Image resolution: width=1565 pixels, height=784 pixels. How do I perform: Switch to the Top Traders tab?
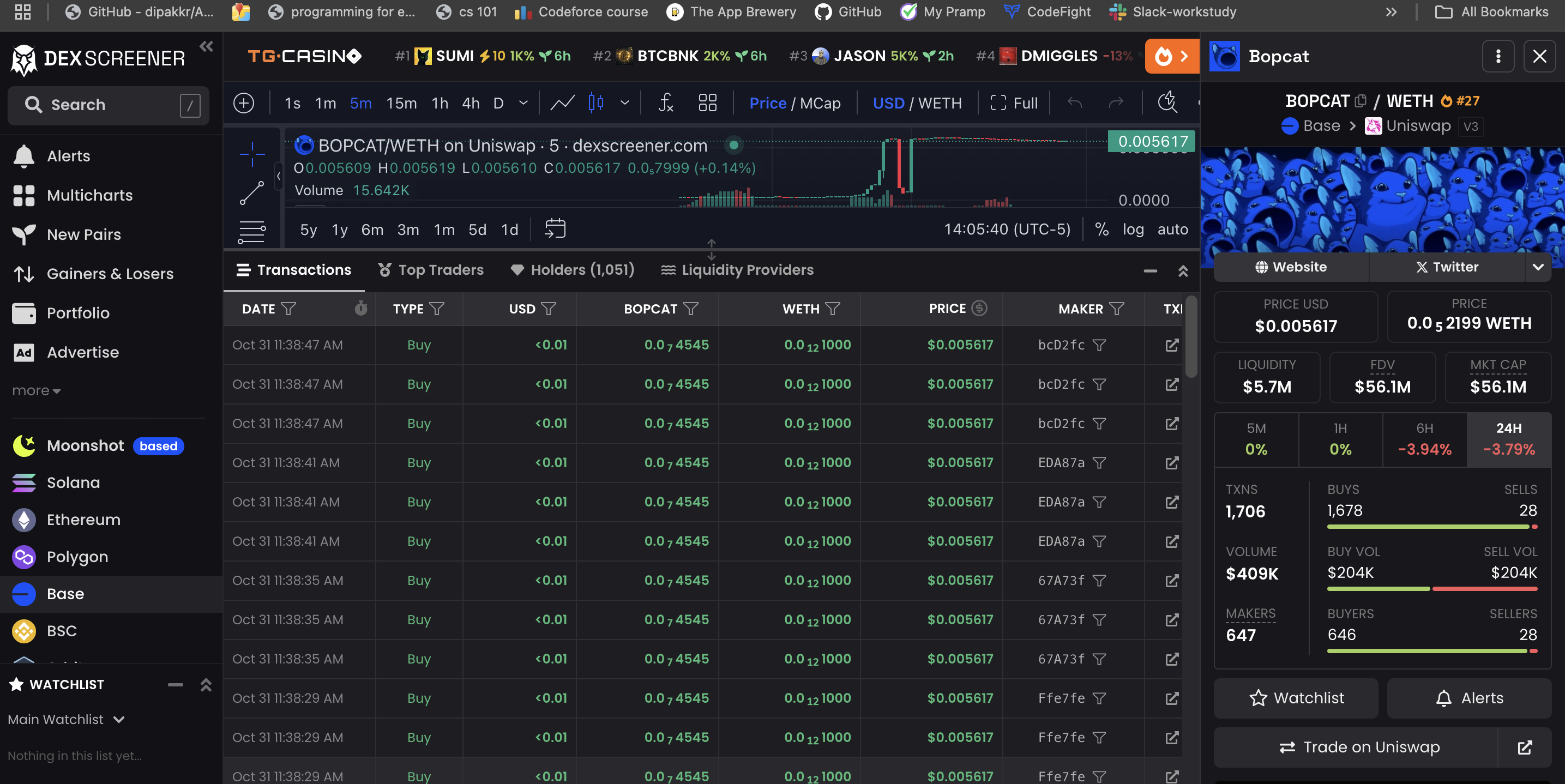click(431, 270)
